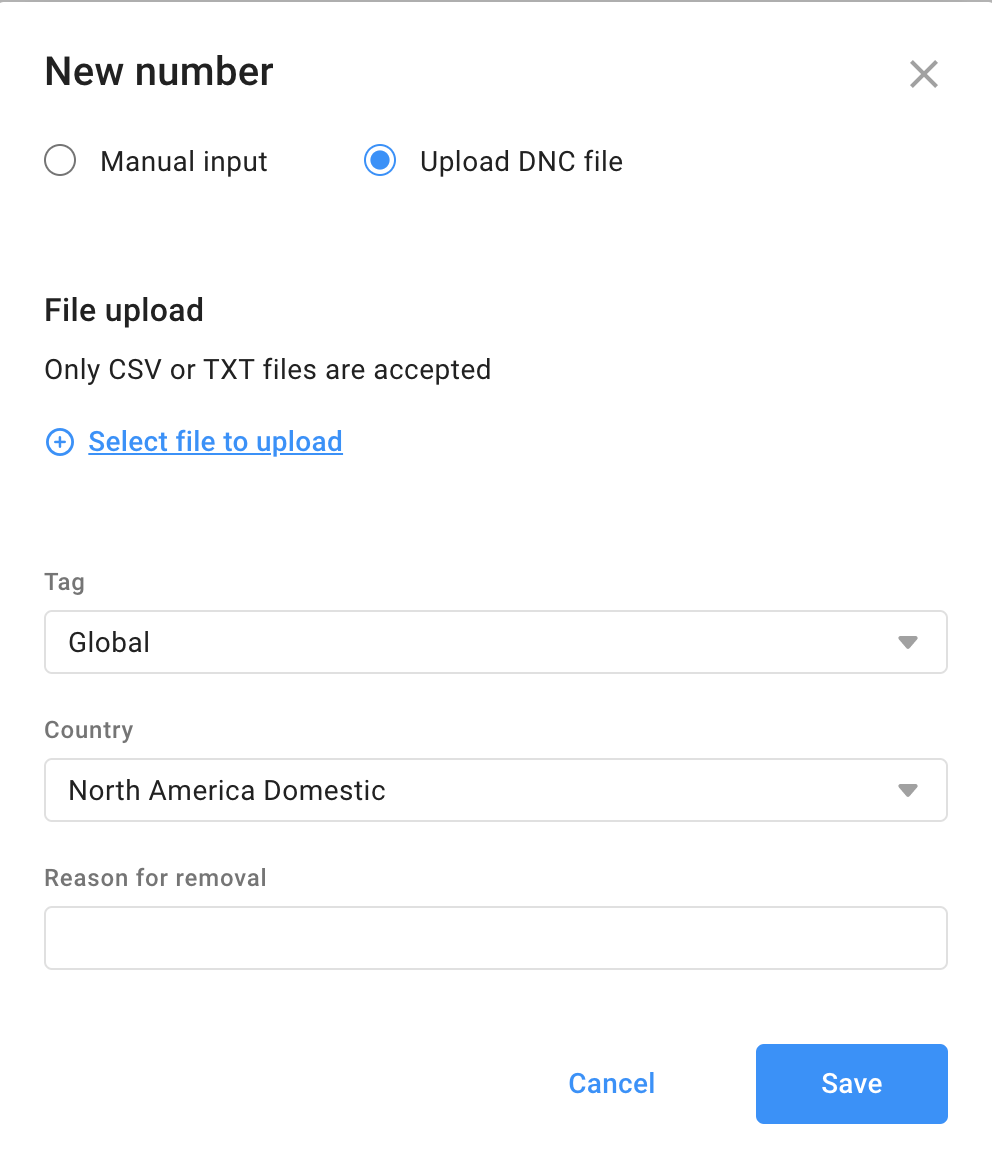The image size is (992, 1170).
Task: Click the Save button
Action: (851, 1083)
